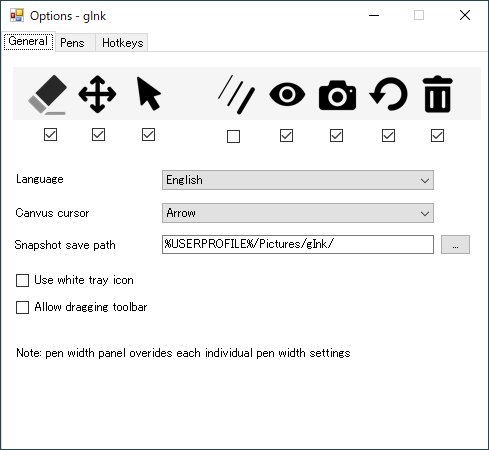Screen dimensions: 489x450
Task: Click the undo curved arrow icon
Action: pos(388,94)
